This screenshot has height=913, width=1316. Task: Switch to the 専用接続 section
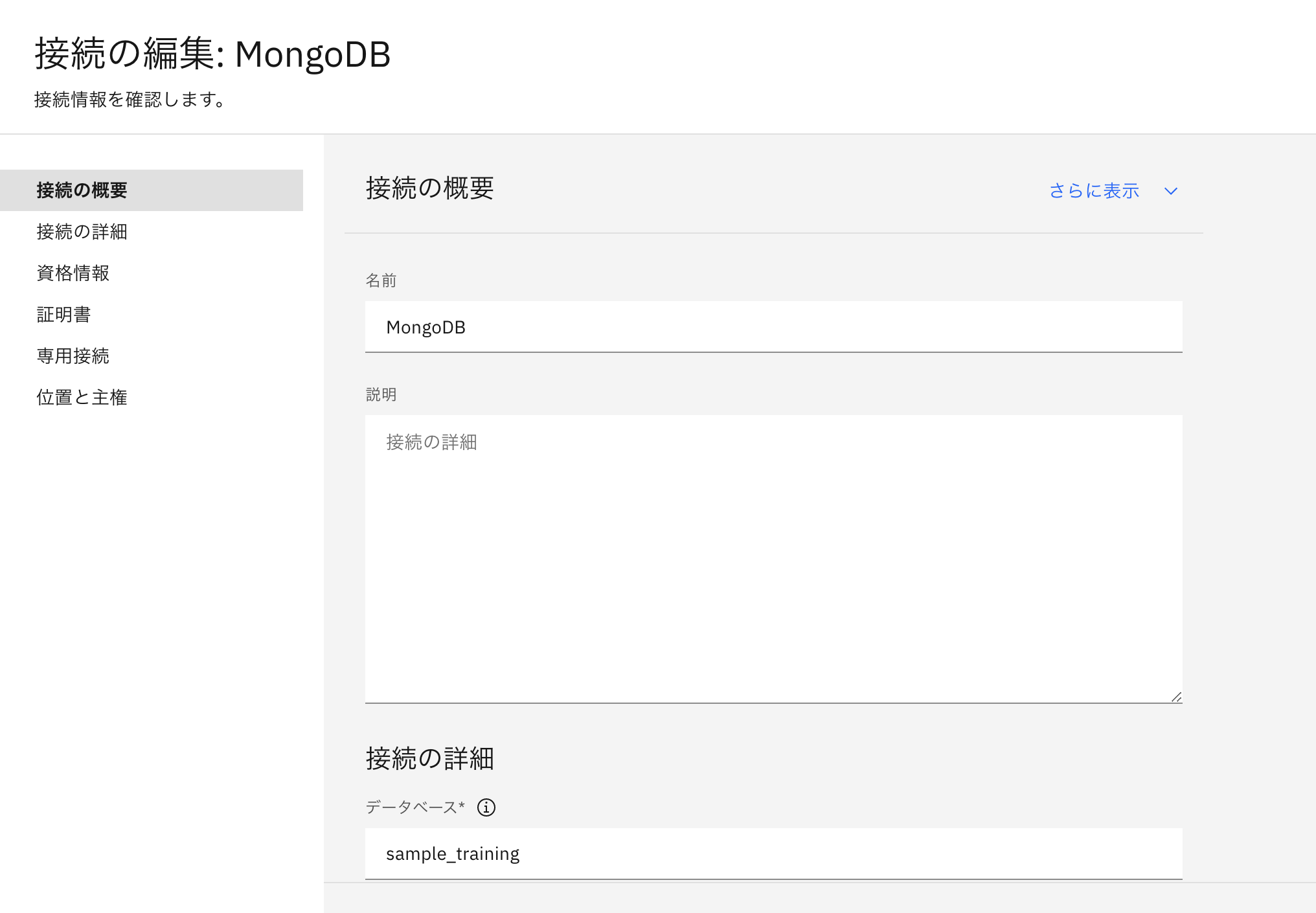(x=73, y=356)
